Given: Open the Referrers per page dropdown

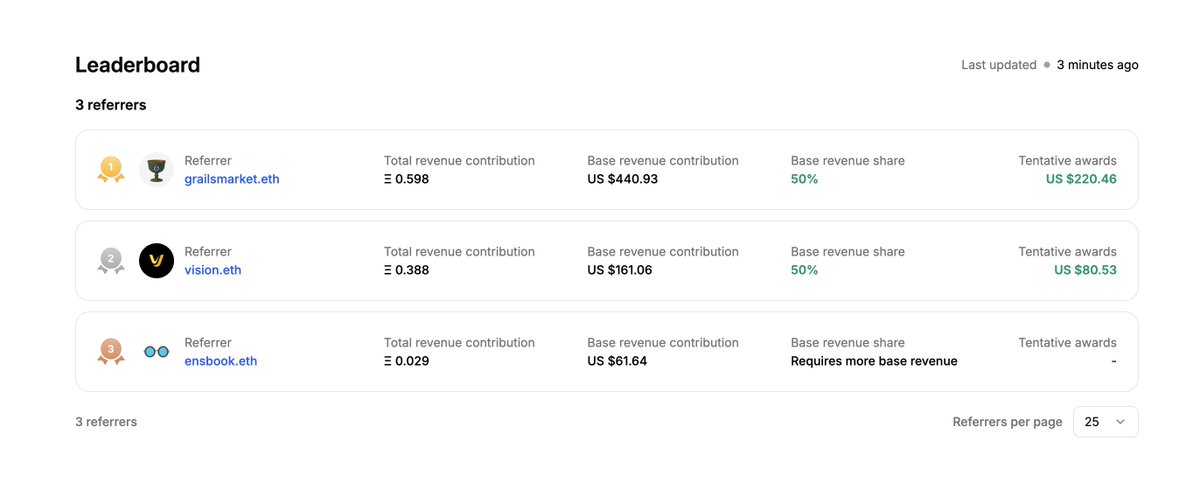Looking at the screenshot, I should [x=1105, y=422].
